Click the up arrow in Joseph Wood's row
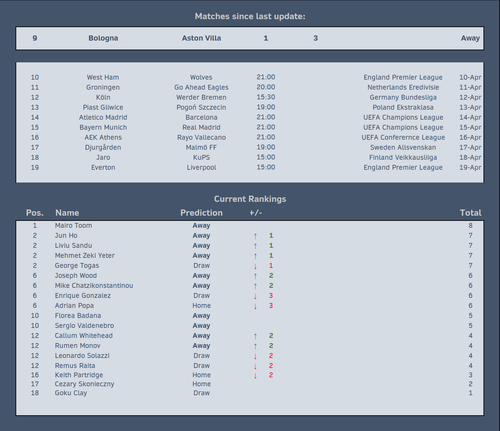Image resolution: width=500 pixels, height=431 pixels. tap(255, 276)
